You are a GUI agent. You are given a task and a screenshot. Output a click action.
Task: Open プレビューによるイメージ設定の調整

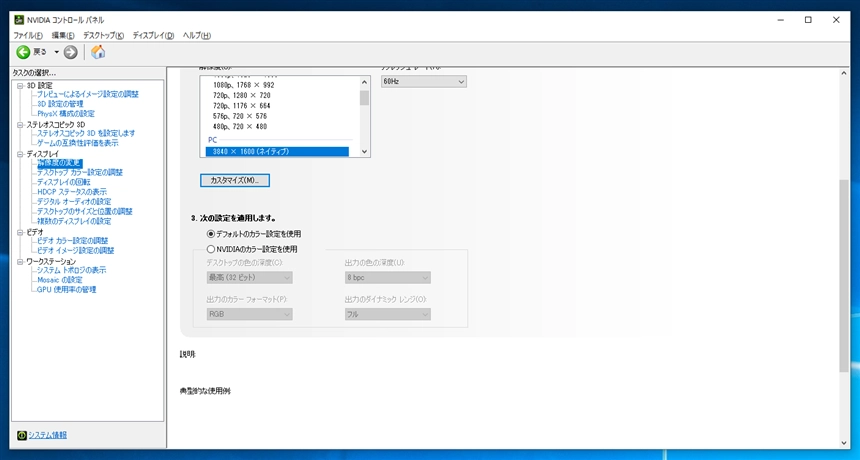pyautogui.click(x=88, y=94)
